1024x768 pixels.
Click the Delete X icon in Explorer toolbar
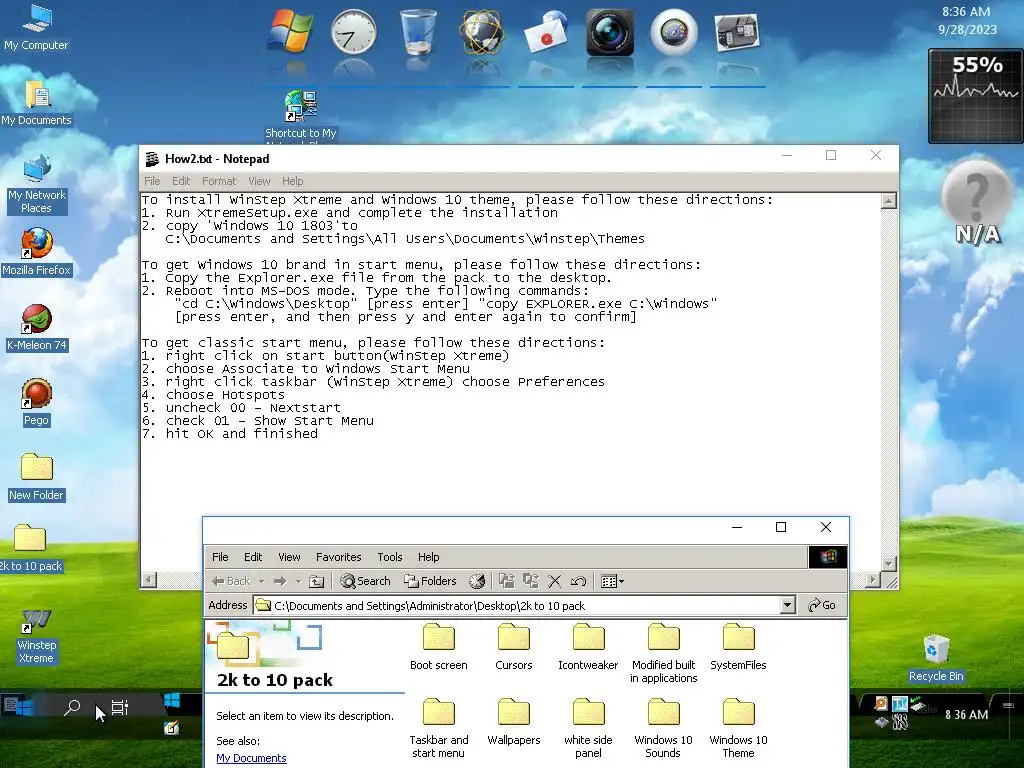click(x=554, y=581)
